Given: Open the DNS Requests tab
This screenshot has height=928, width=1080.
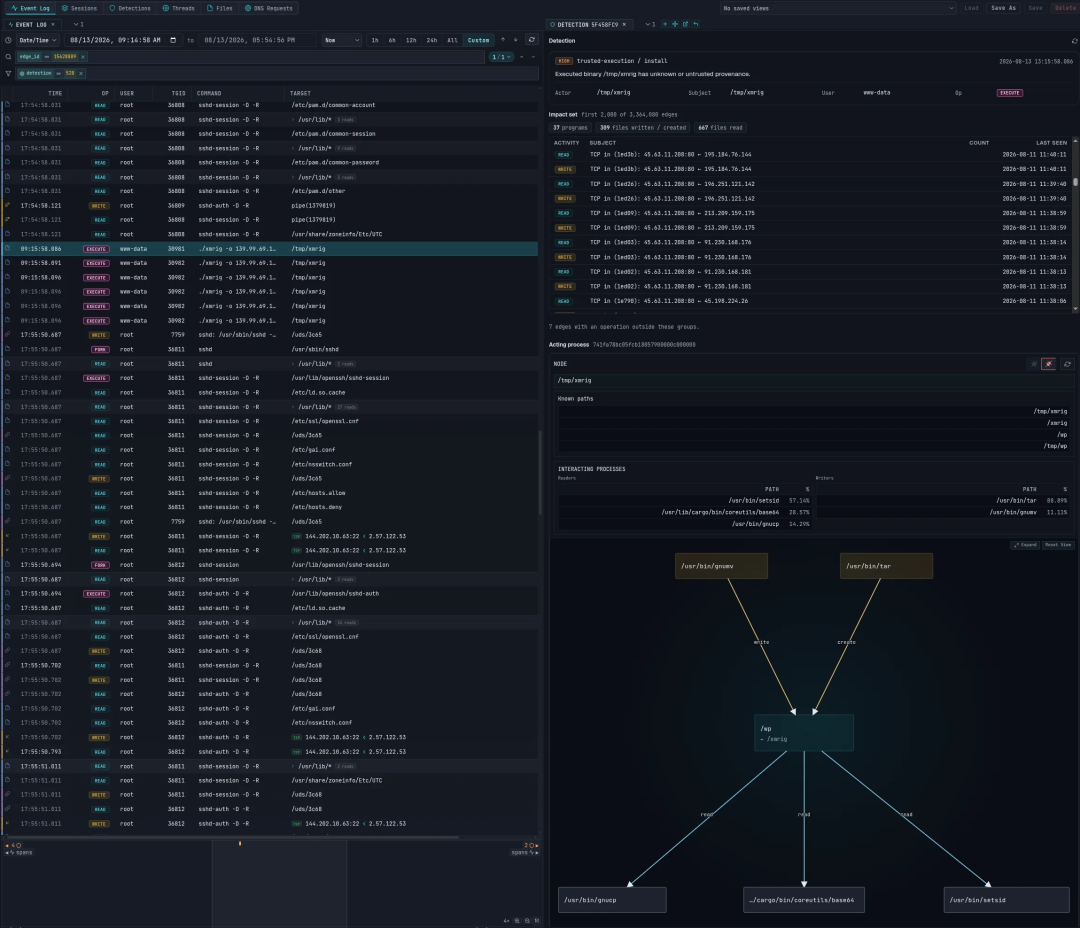Looking at the screenshot, I should tap(269, 8).
